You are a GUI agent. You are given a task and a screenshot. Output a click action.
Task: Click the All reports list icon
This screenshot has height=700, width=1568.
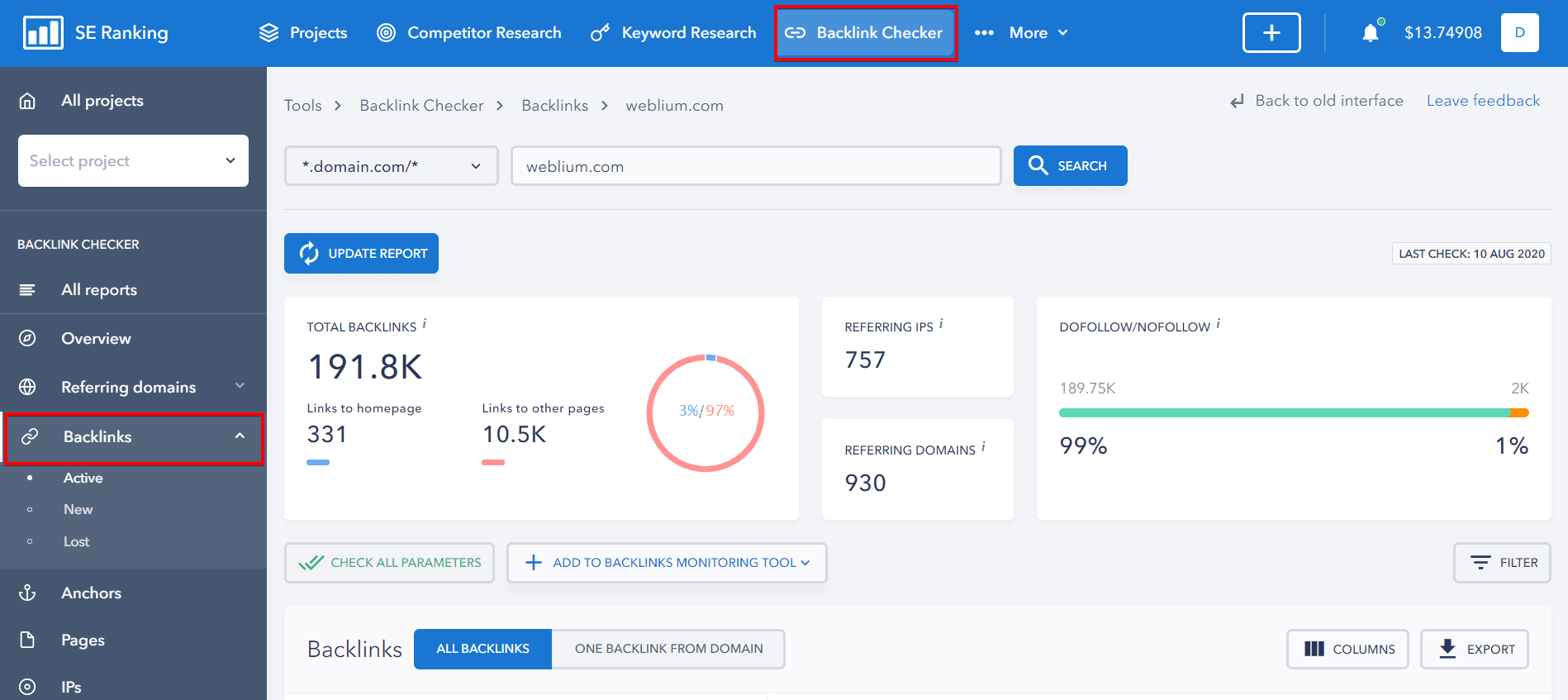click(x=27, y=290)
